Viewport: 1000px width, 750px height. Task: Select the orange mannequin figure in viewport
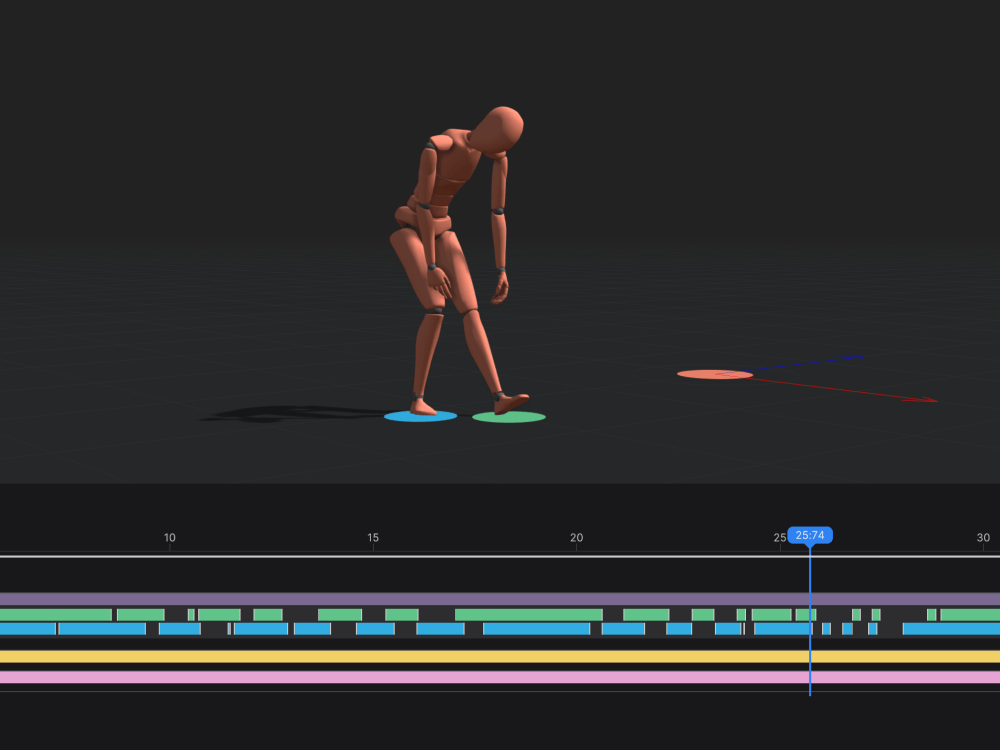coord(456,261)
